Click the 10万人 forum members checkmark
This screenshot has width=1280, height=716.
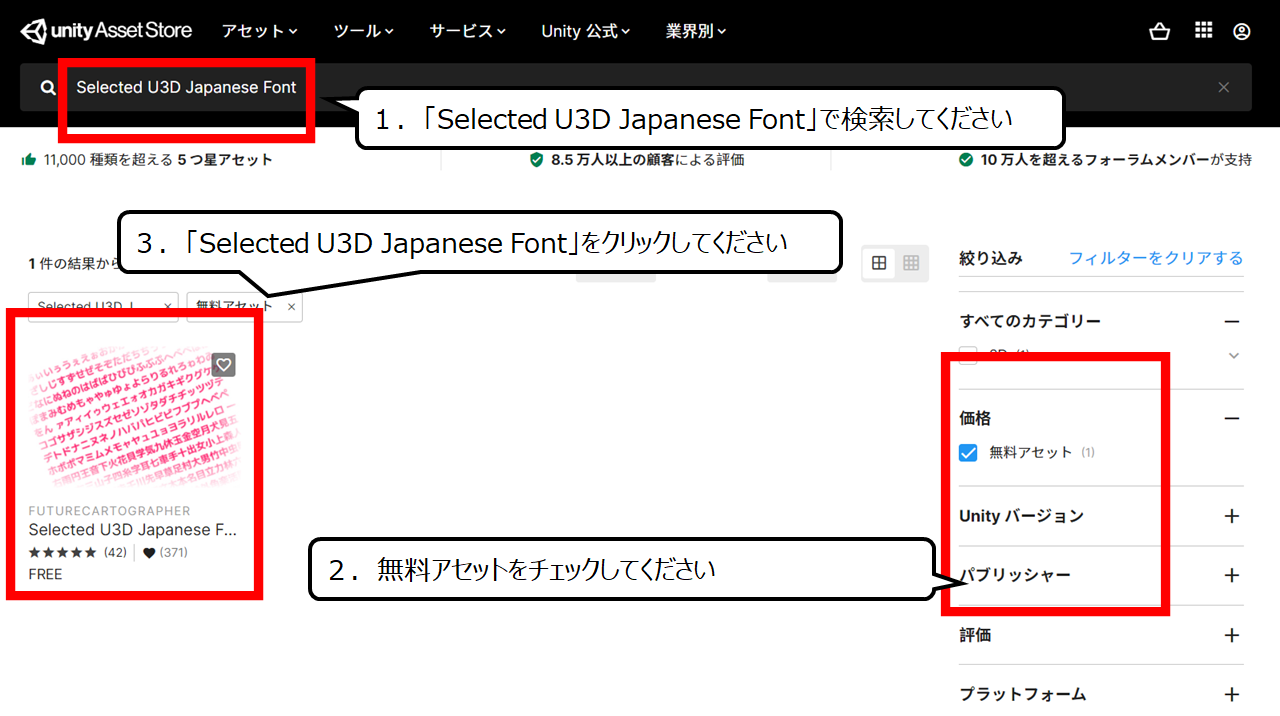(x=966, y=160)
